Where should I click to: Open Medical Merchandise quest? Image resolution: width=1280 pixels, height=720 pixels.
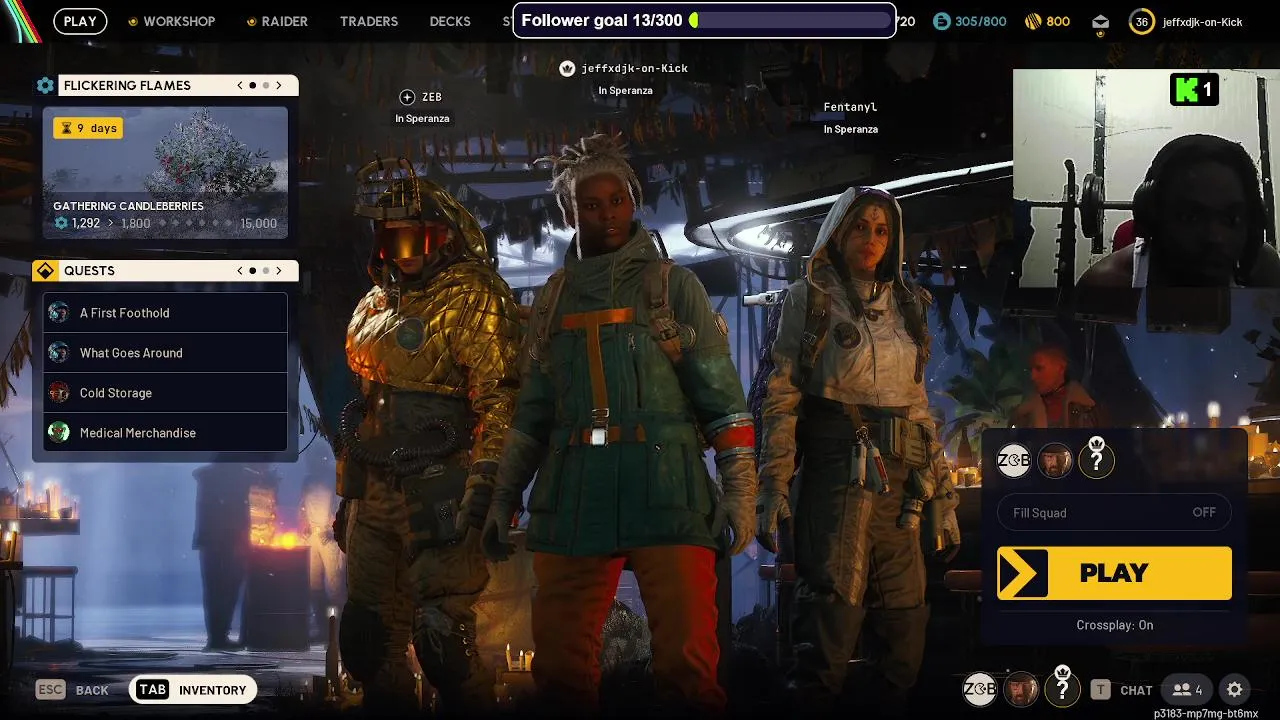point(166,433)
